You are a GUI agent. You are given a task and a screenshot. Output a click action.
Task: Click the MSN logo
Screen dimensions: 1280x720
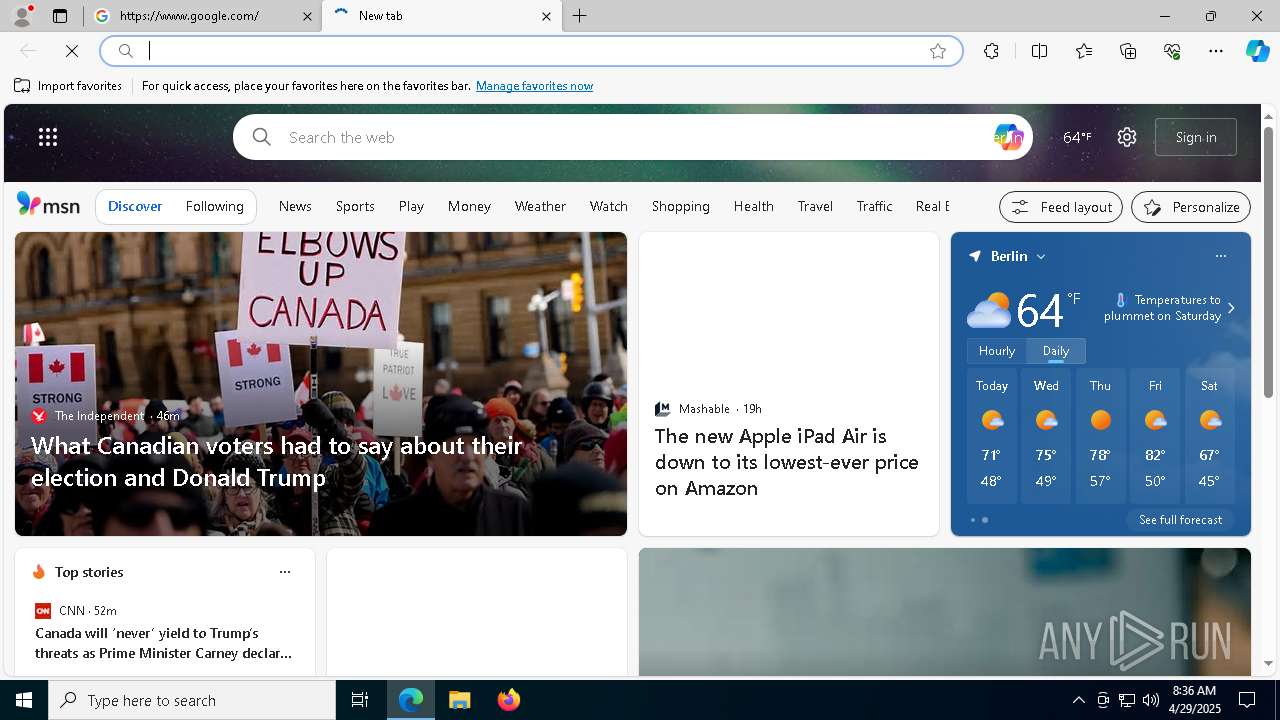[48, 205]
